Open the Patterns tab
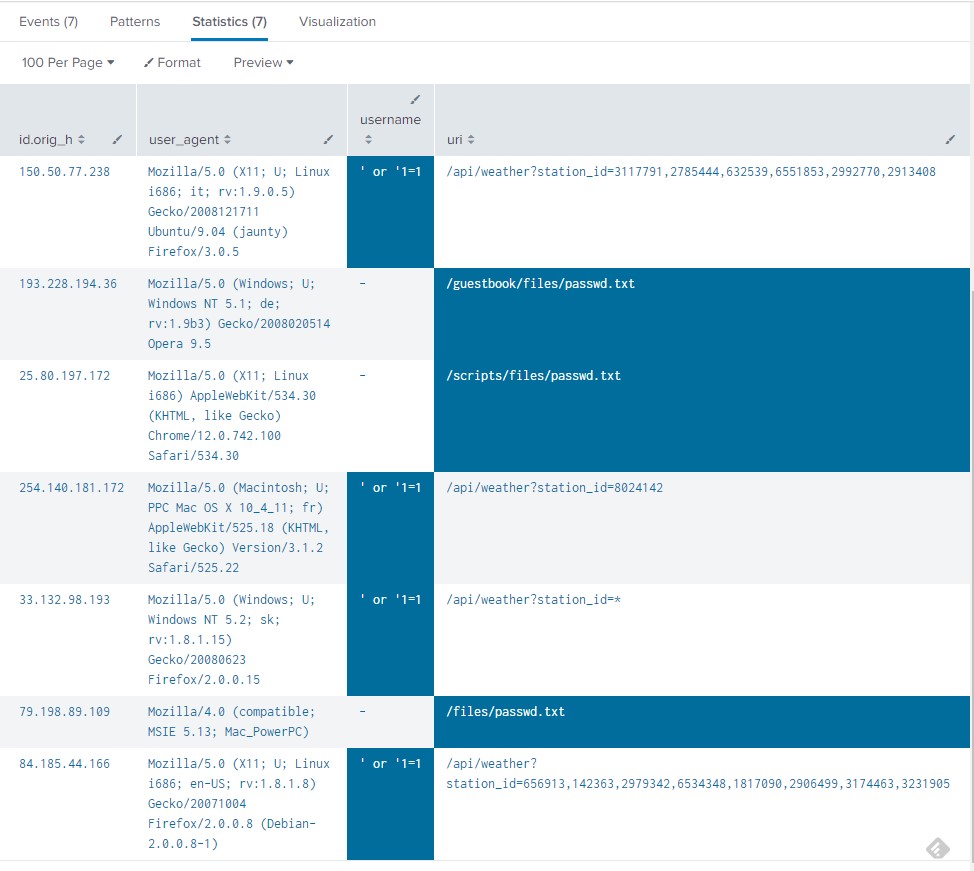Viewport: 974px width, 871px height. click(134, 21)
